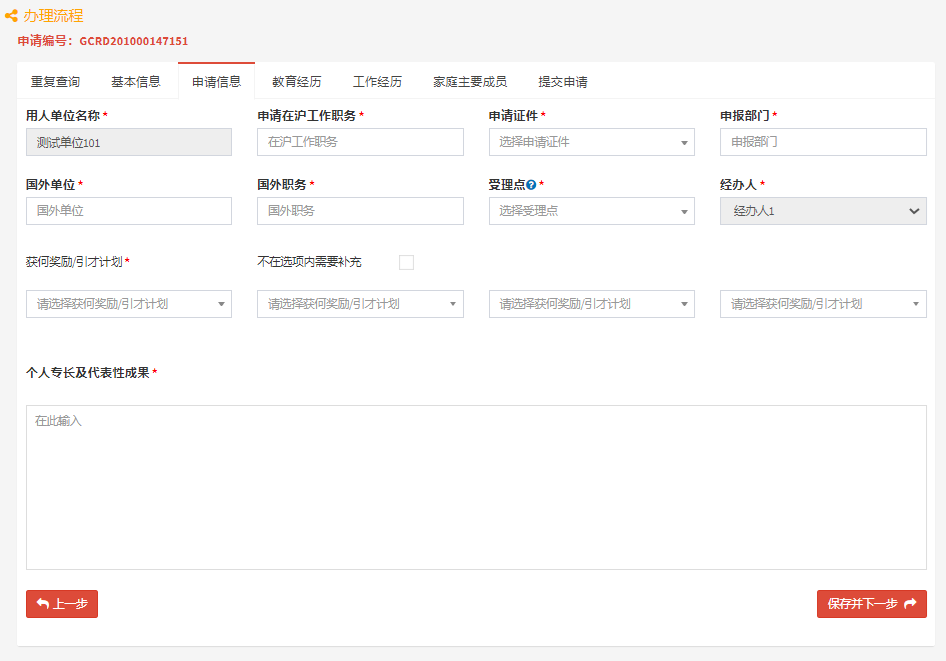
Task: Expand the 选择受理点 dropdown
Action: [591, 211]
